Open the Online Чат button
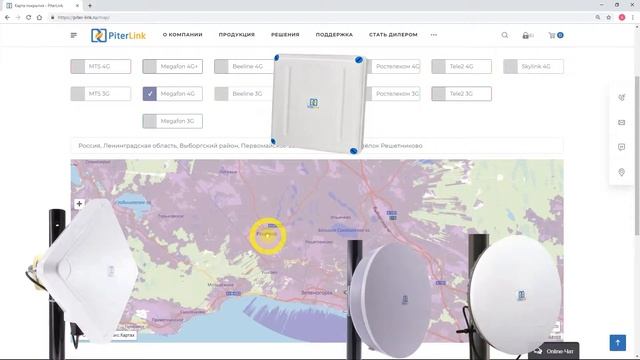 (555, 351)
